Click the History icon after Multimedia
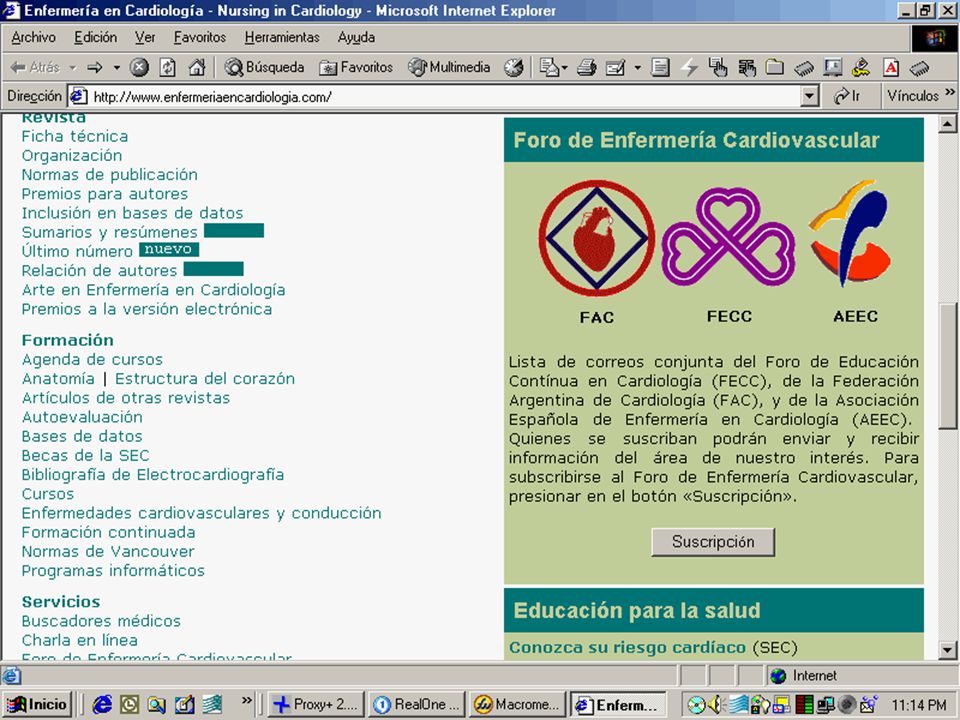 coord(513,67)
